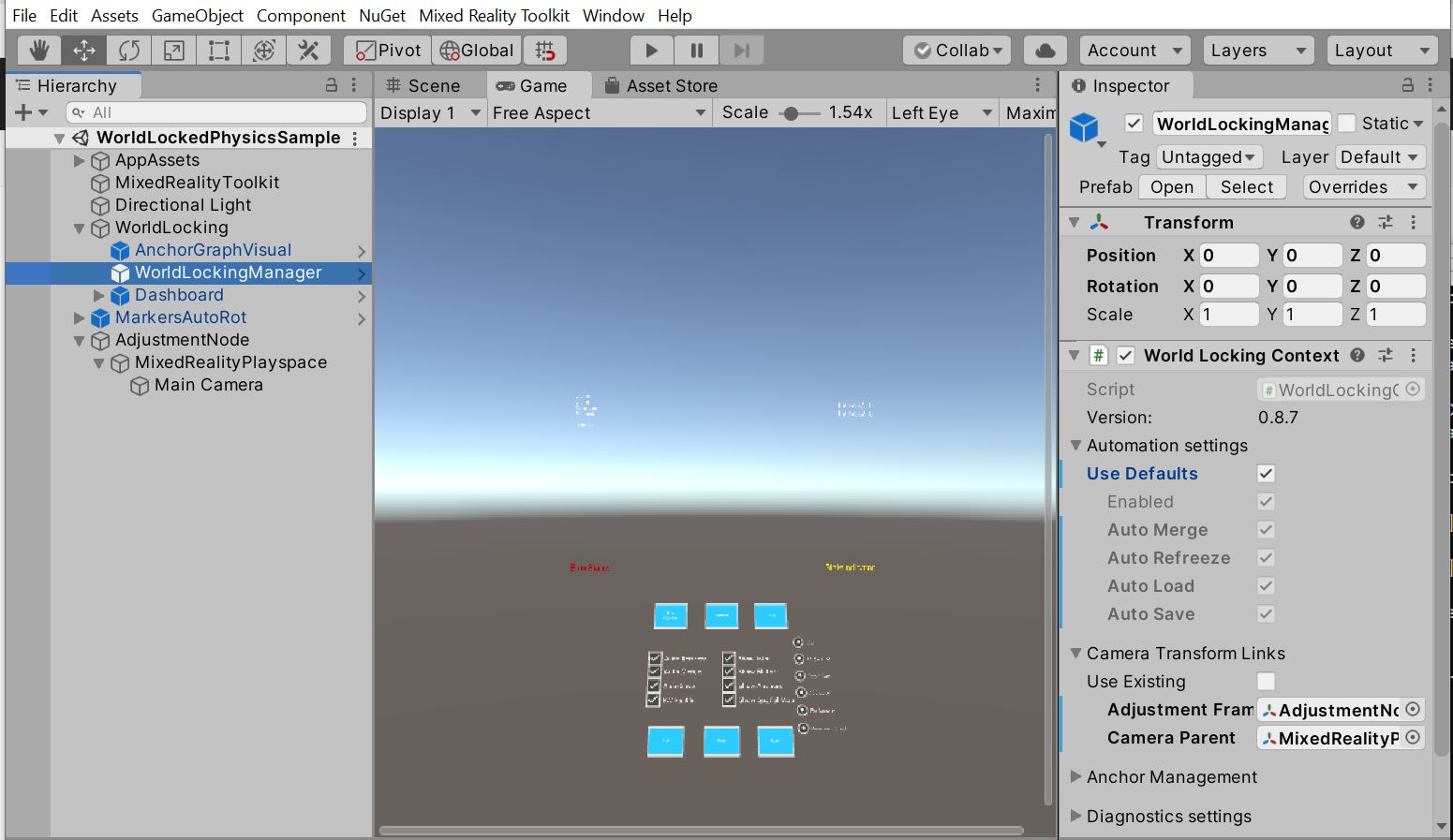Click the prefab Select button

tap(1246, 186)
